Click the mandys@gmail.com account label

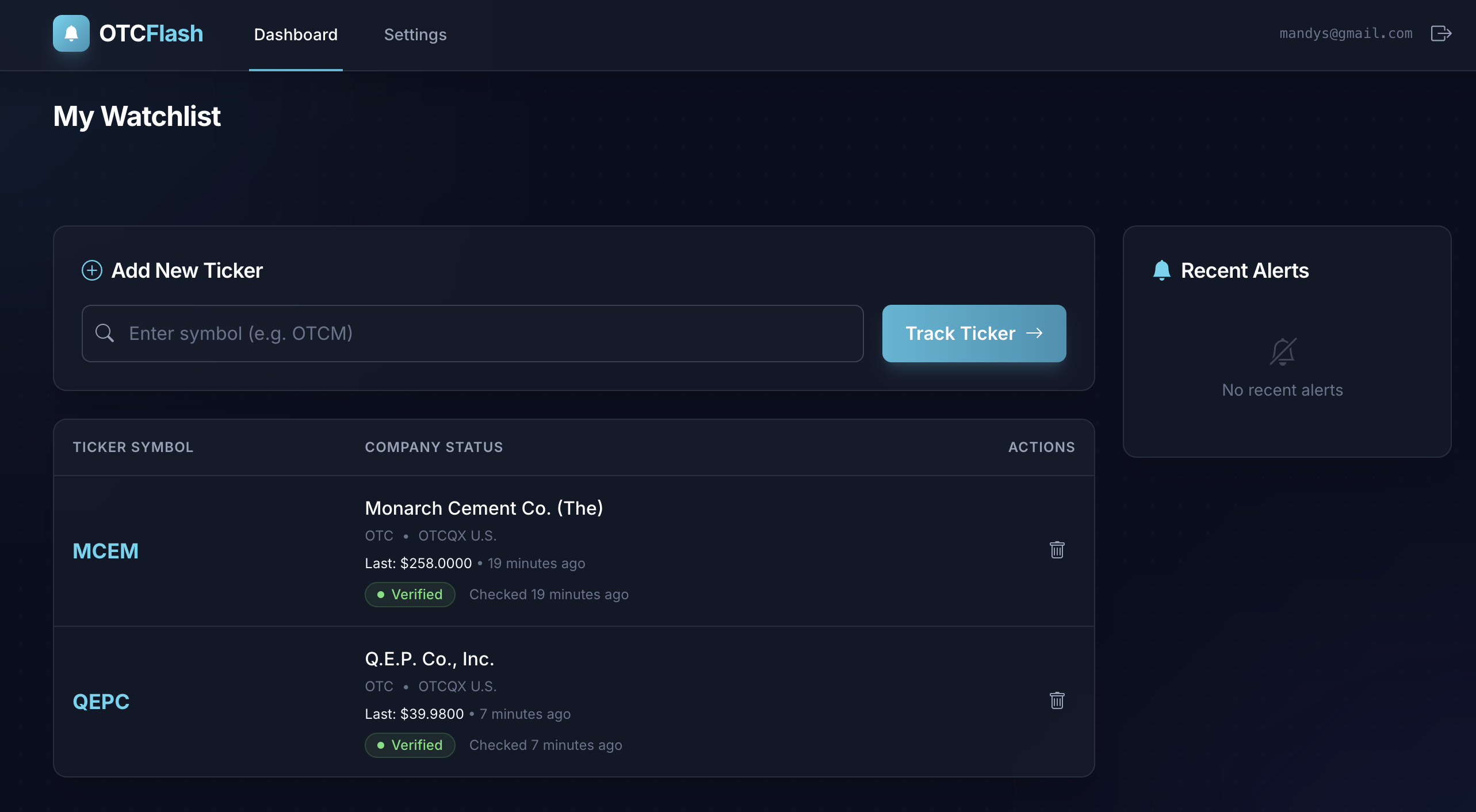pyautogui.click(x=1345, y=33)
